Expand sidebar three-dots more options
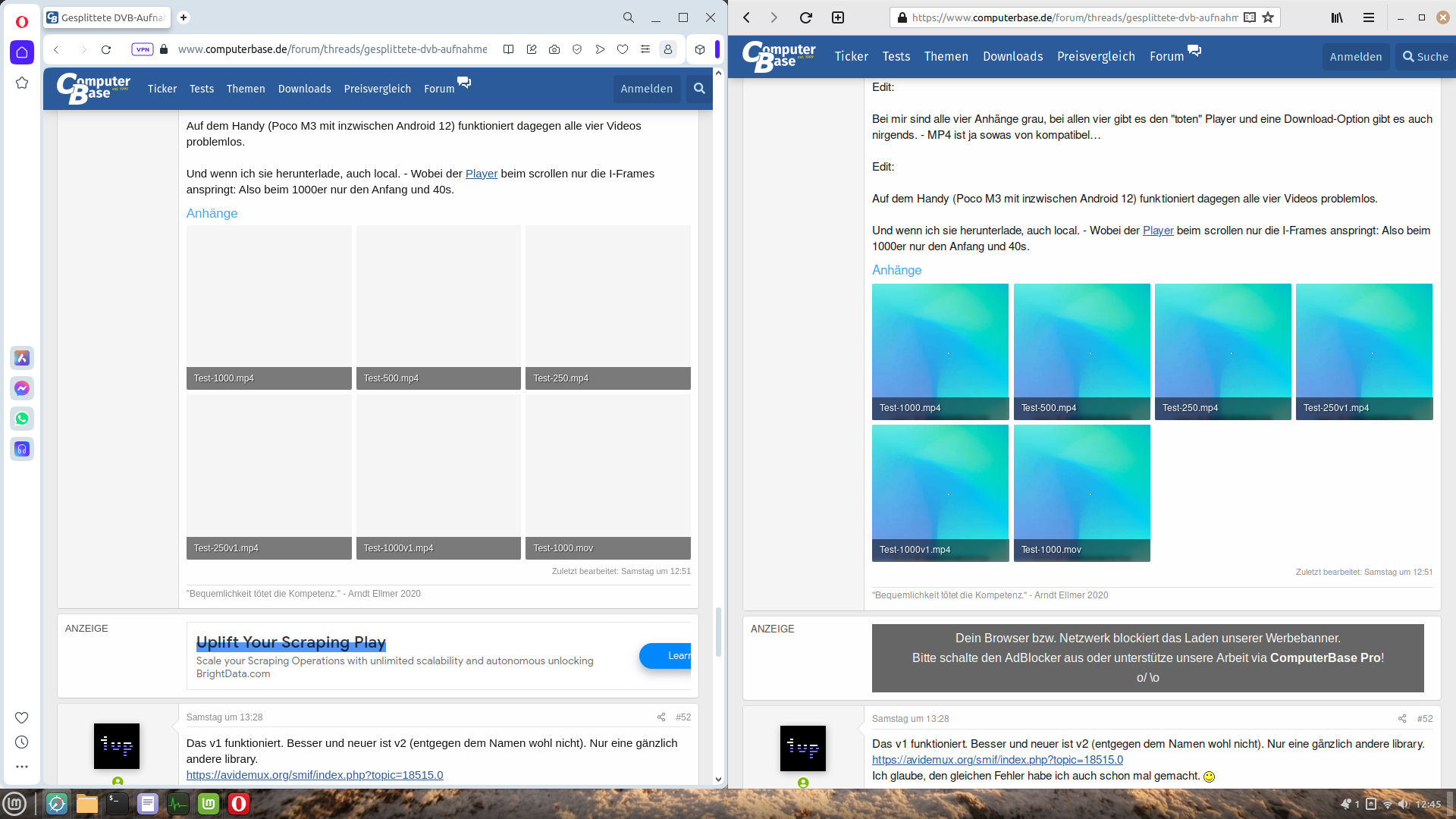Screen dimensions: 1456x819 pyautogui.click(x=22, y=767)
